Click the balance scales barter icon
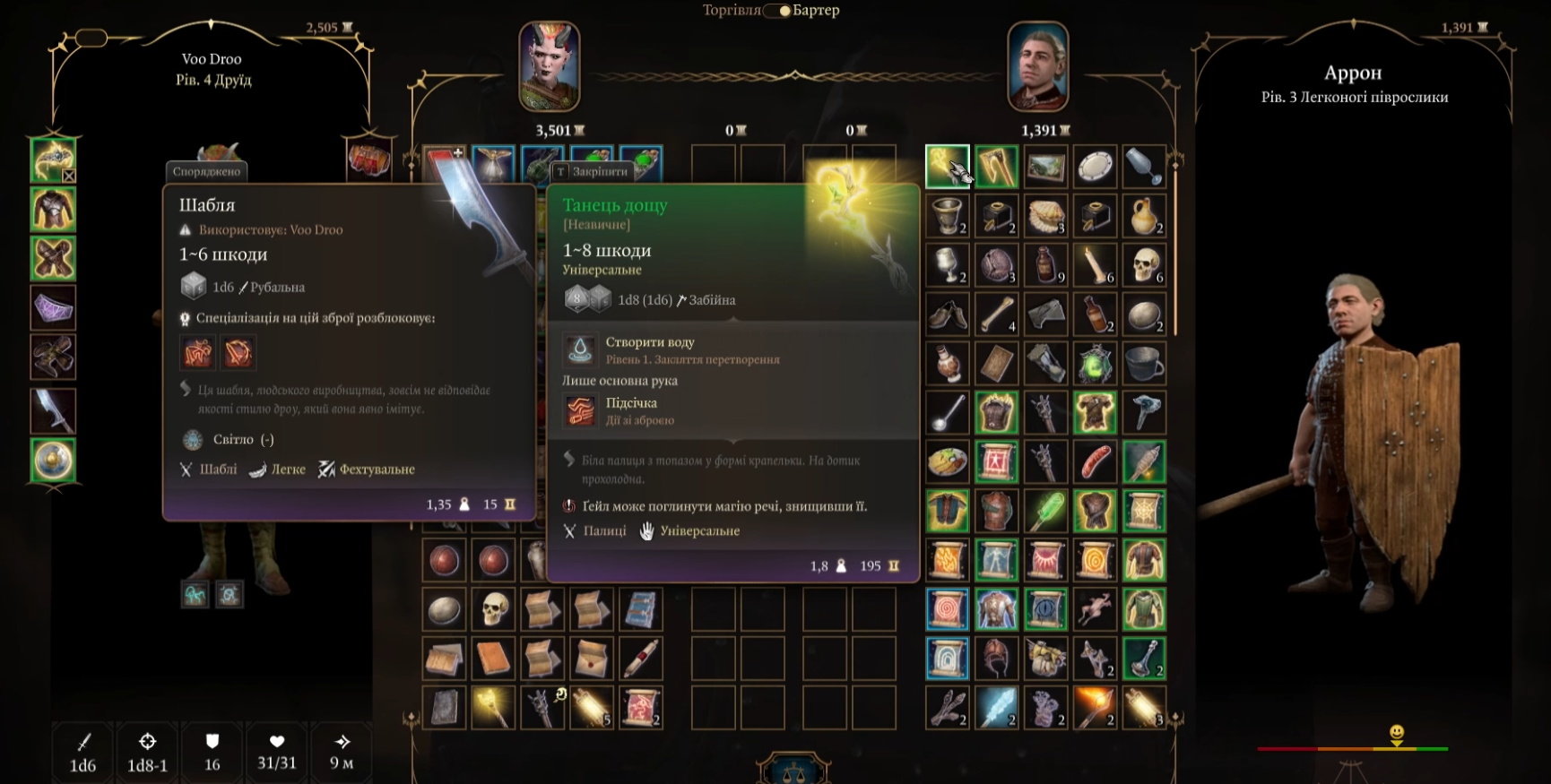The image size is (1551, 784). [793, 771]
